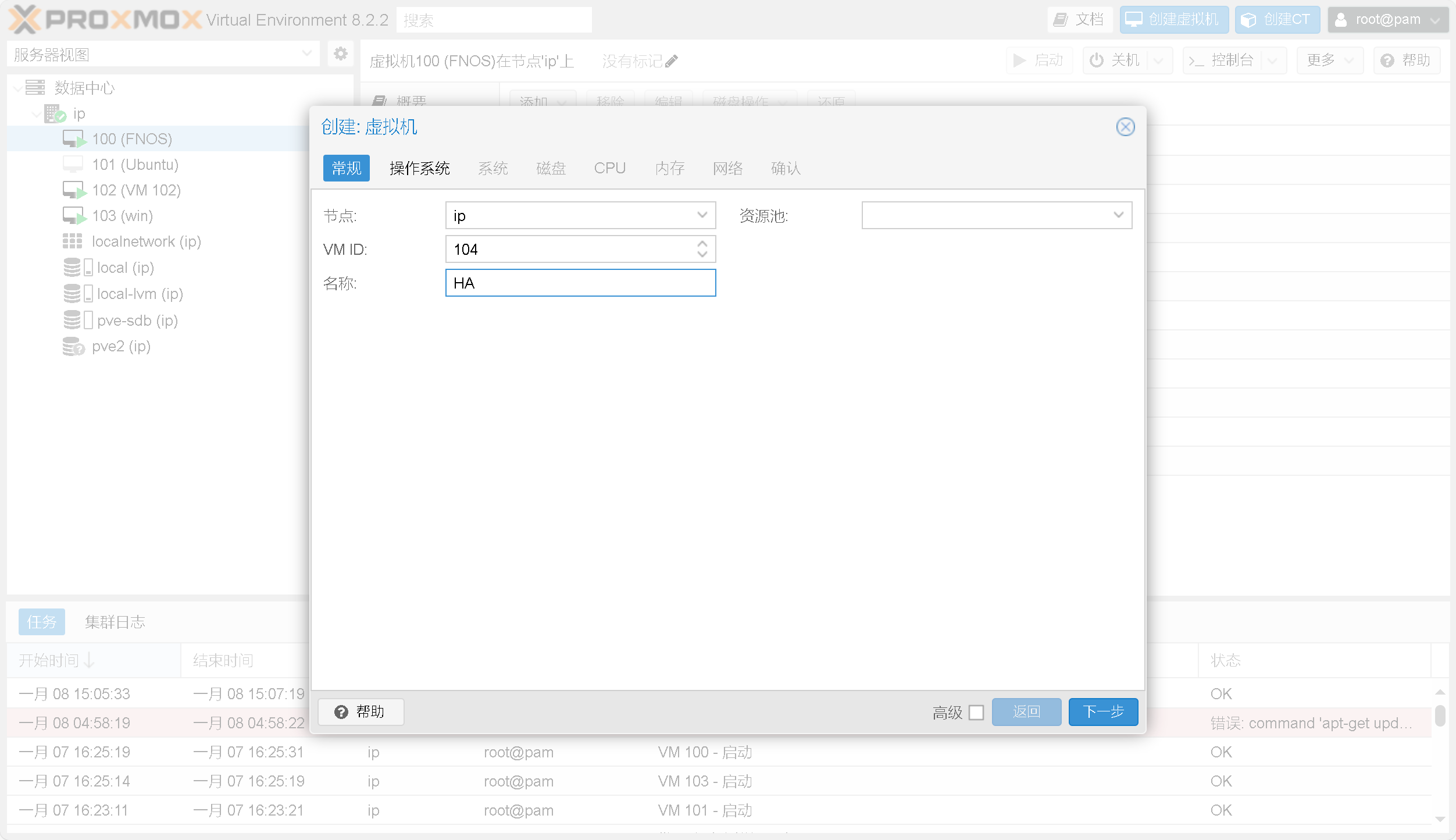This screenshot has width=1456, height=840.
Task: Open the server view dropdown
Action: click(x=307, y=54)
